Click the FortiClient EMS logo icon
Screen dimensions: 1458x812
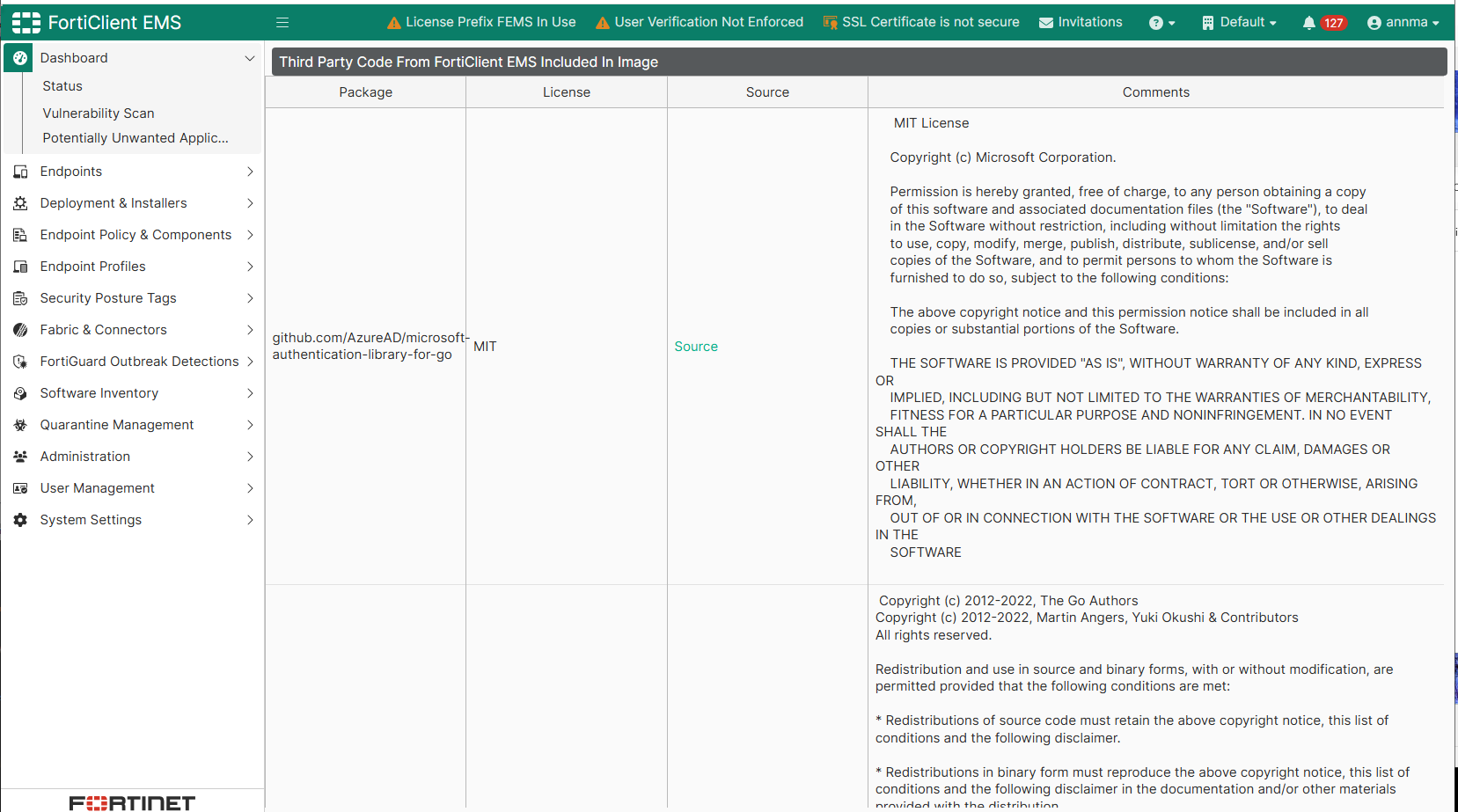coord(26,23)
